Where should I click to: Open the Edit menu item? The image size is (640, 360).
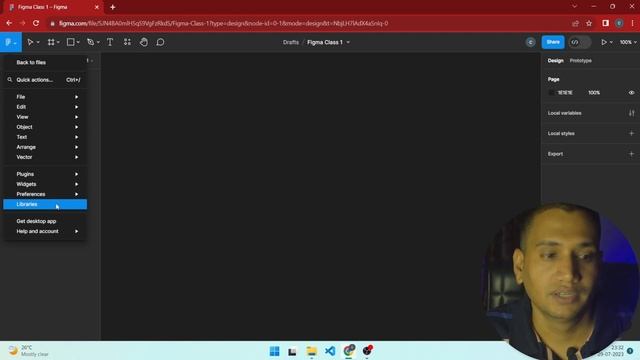pos(45,107)
